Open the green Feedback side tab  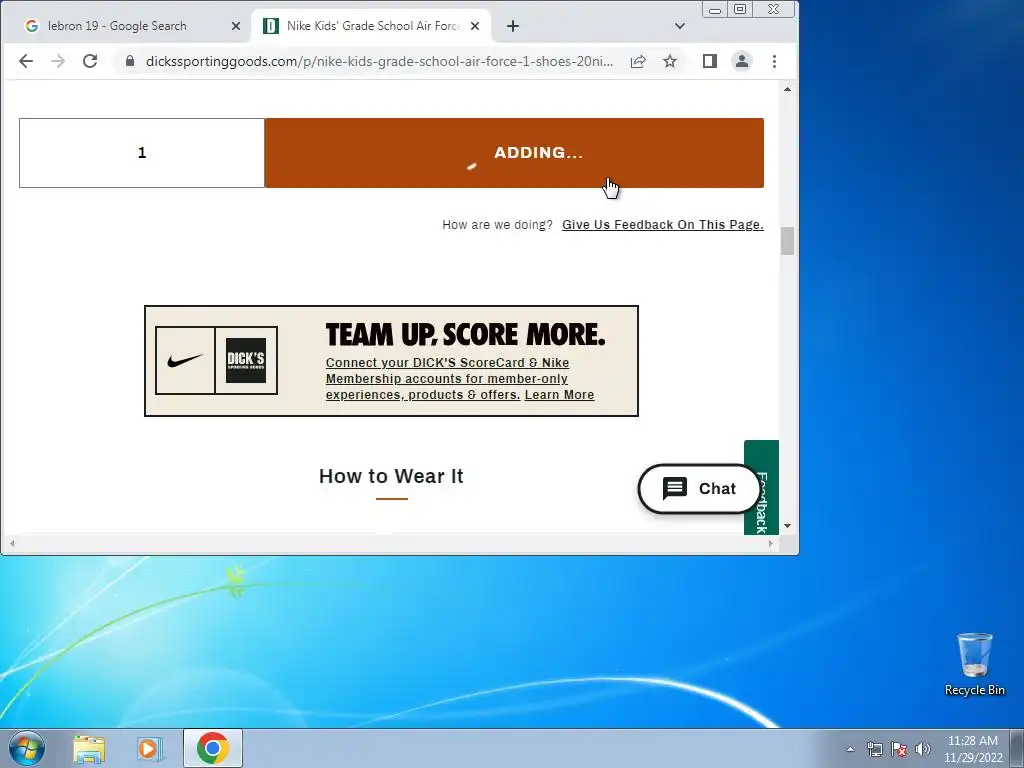(x=761, y=488)
